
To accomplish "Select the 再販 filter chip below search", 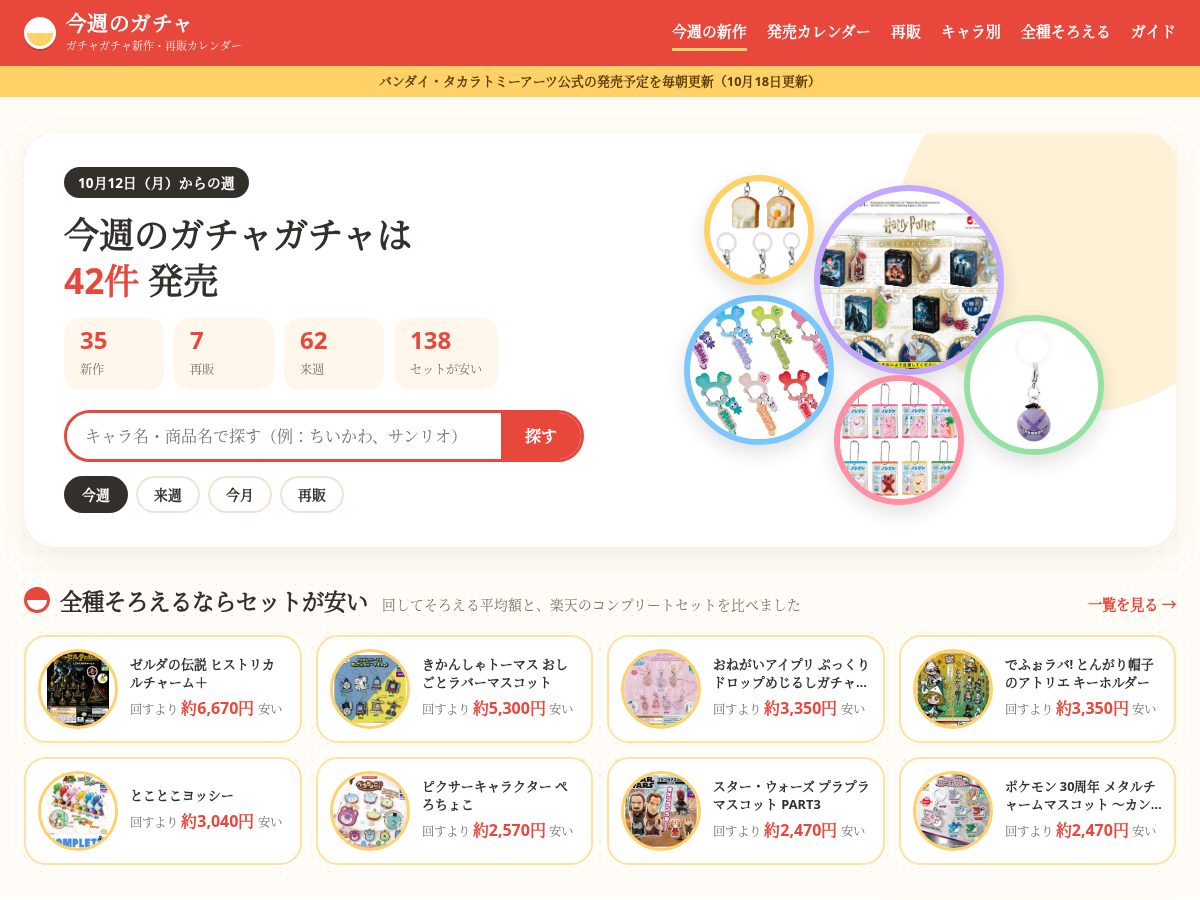I will tap(312, 495).
